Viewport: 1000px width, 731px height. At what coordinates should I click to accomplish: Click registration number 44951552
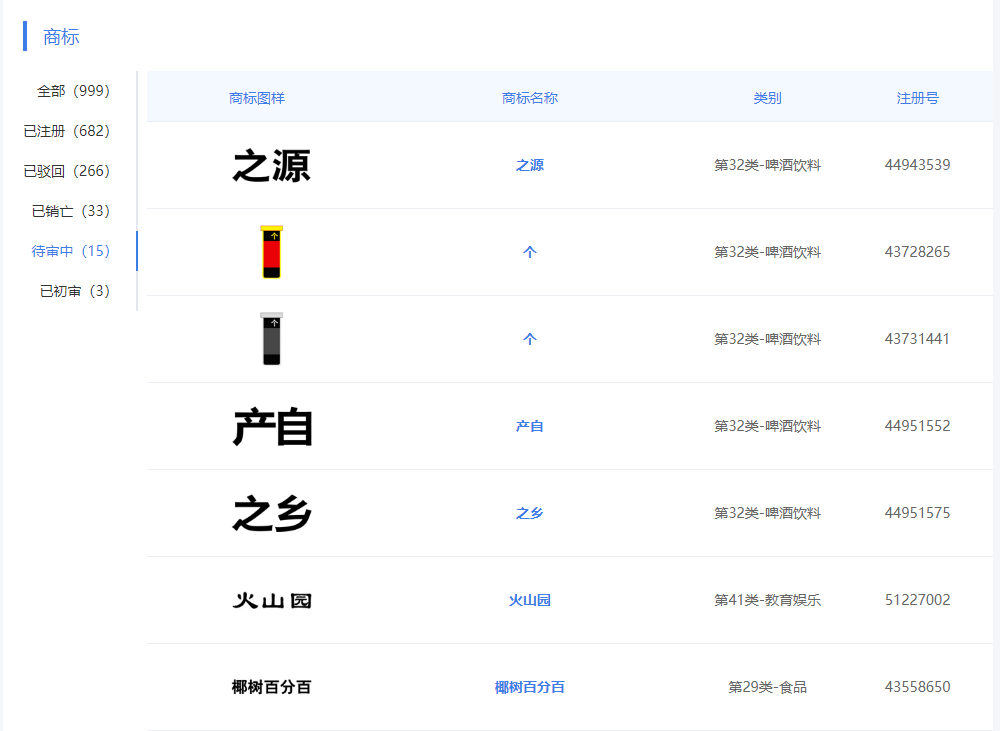pyautogui.click(x=917, y=426)
